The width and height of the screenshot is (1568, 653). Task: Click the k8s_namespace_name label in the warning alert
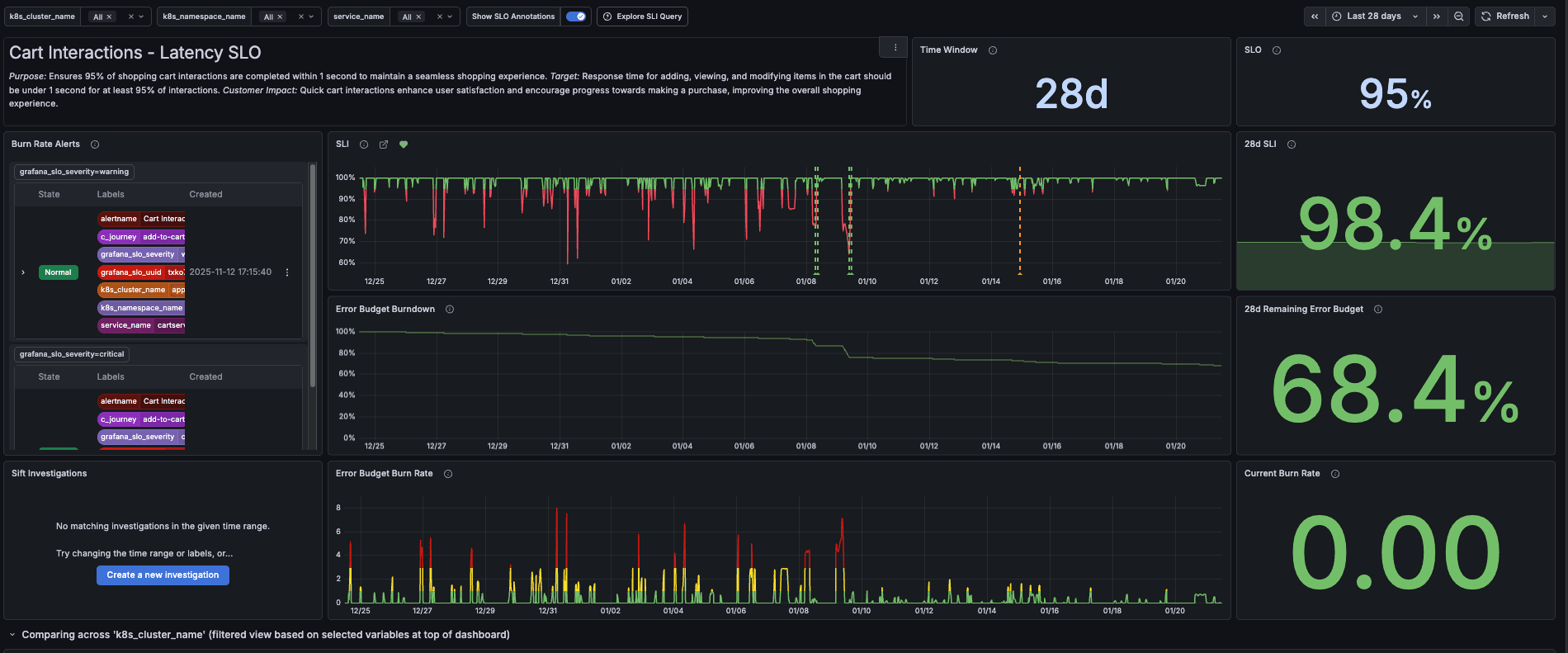click(x=141, y=308)
